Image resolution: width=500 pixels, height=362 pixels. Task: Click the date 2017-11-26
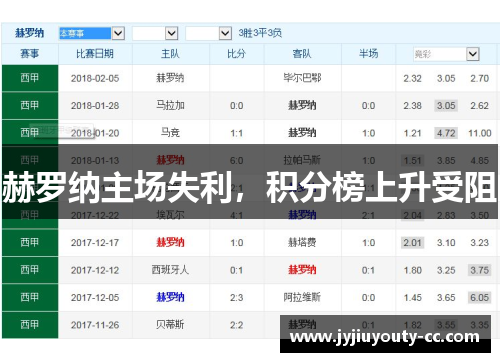95,325
